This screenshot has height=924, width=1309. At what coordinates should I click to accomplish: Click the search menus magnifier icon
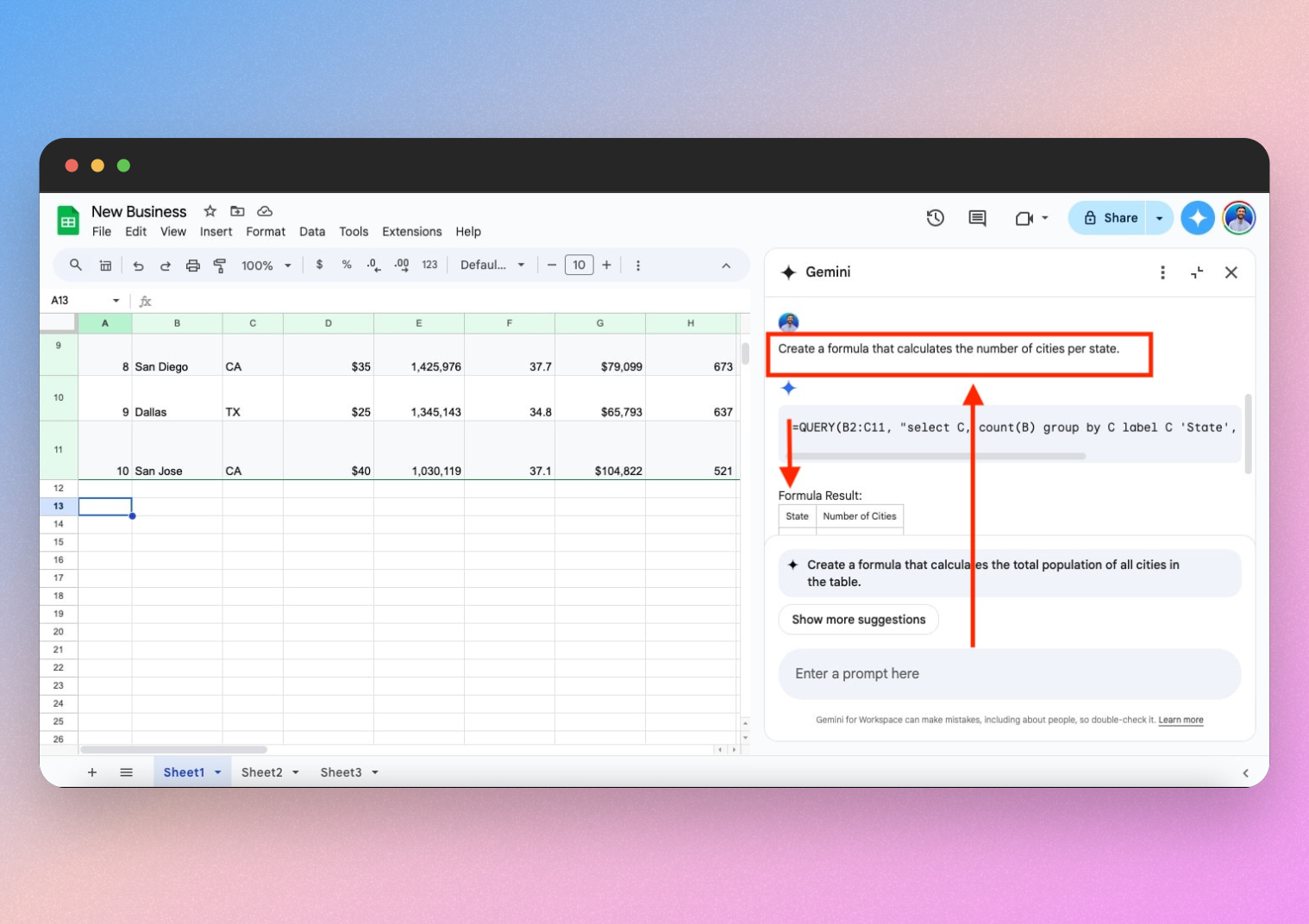76,265
